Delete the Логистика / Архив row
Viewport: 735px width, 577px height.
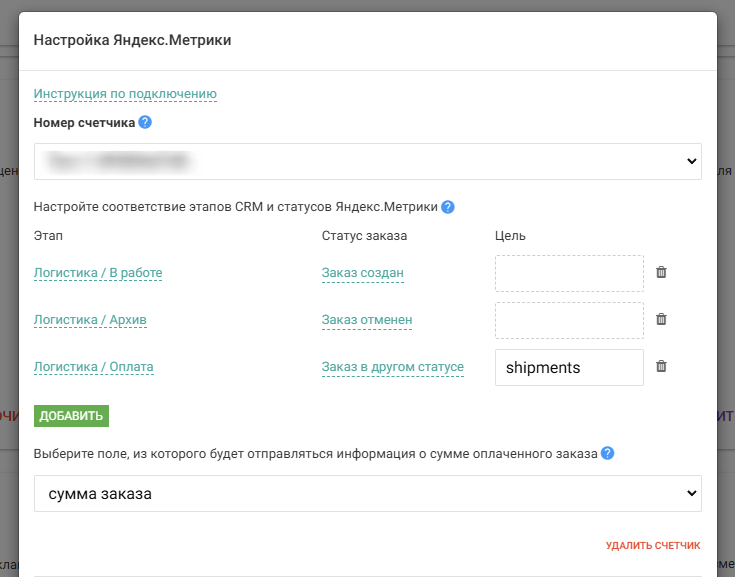point(661,319)
